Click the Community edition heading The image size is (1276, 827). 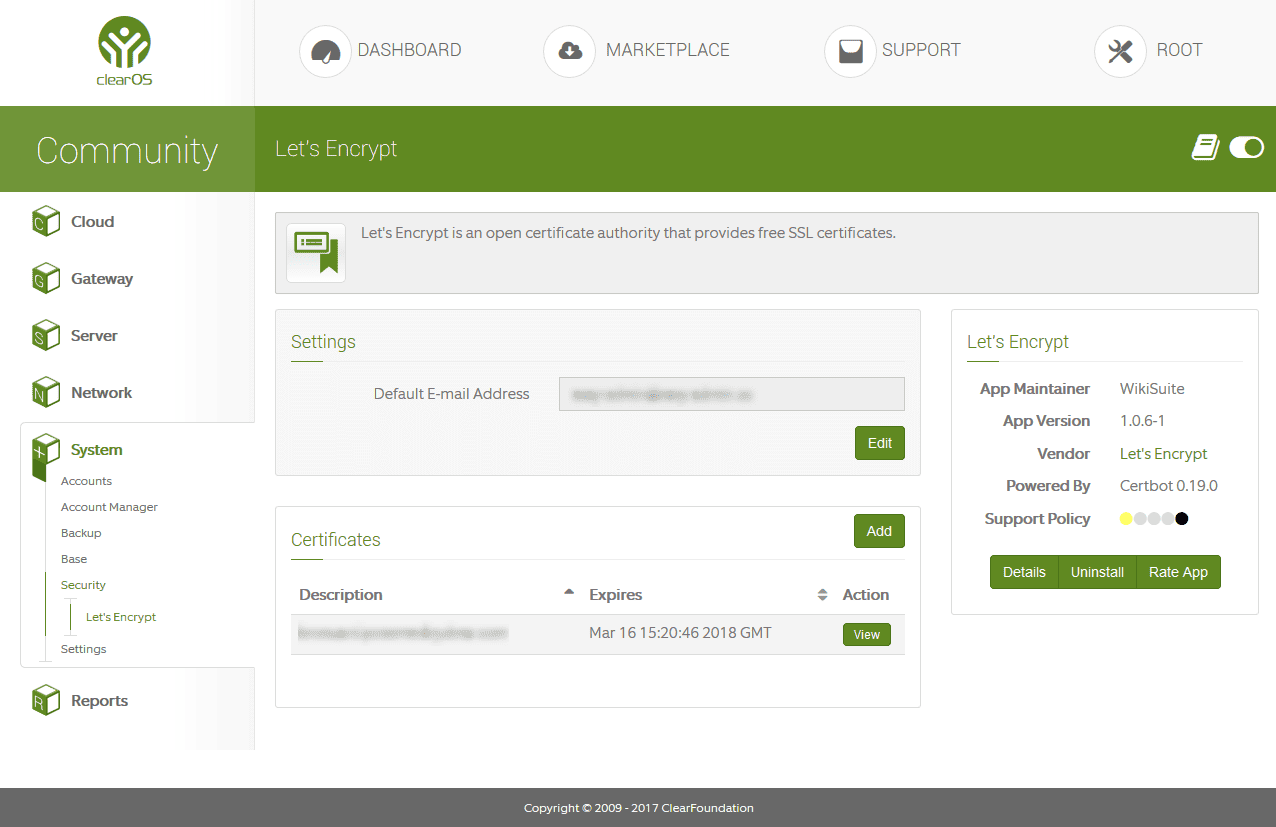[x=127, y=150]
